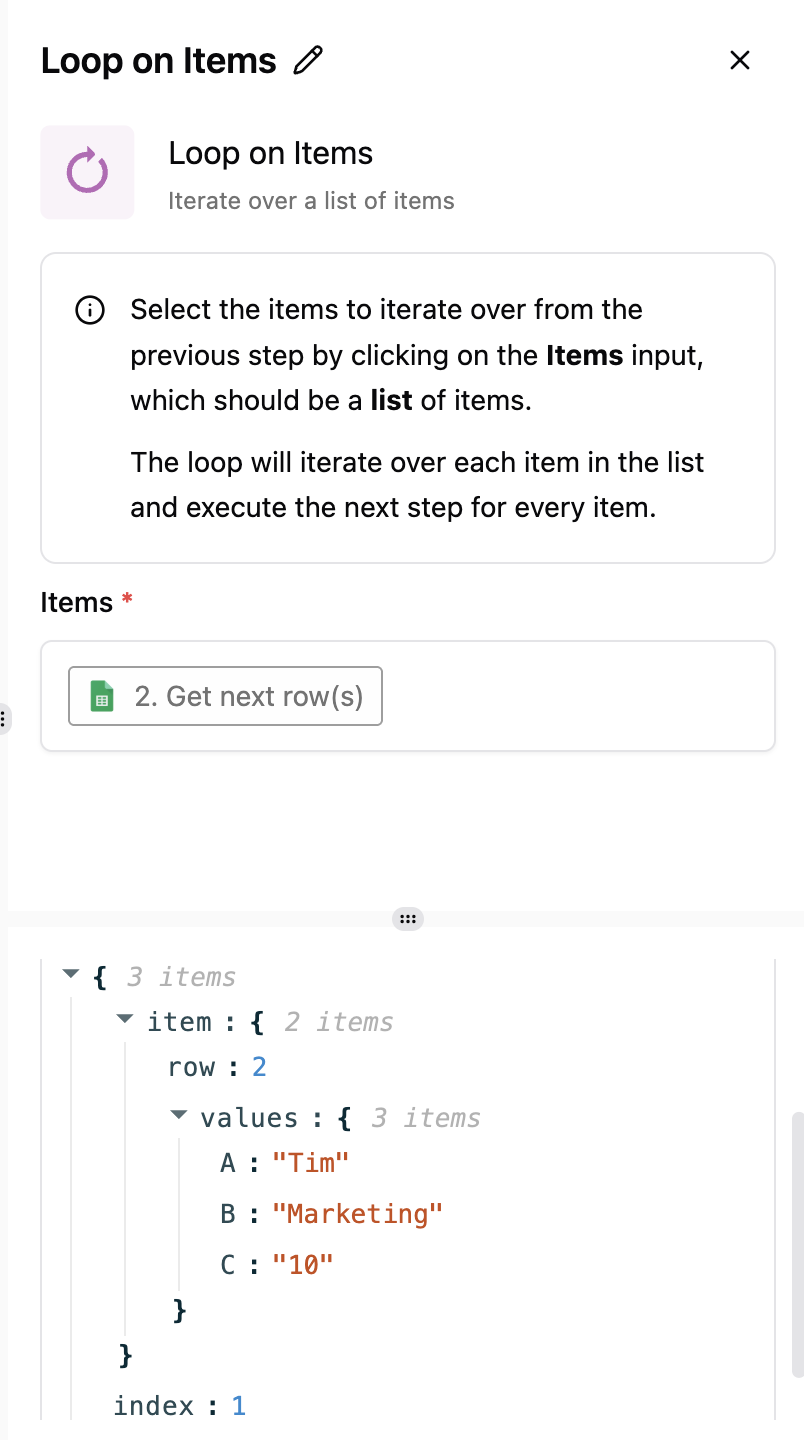804x1440 pixels.
Task: Collapse the 'item' node triangle
Action: point(124,1018)
